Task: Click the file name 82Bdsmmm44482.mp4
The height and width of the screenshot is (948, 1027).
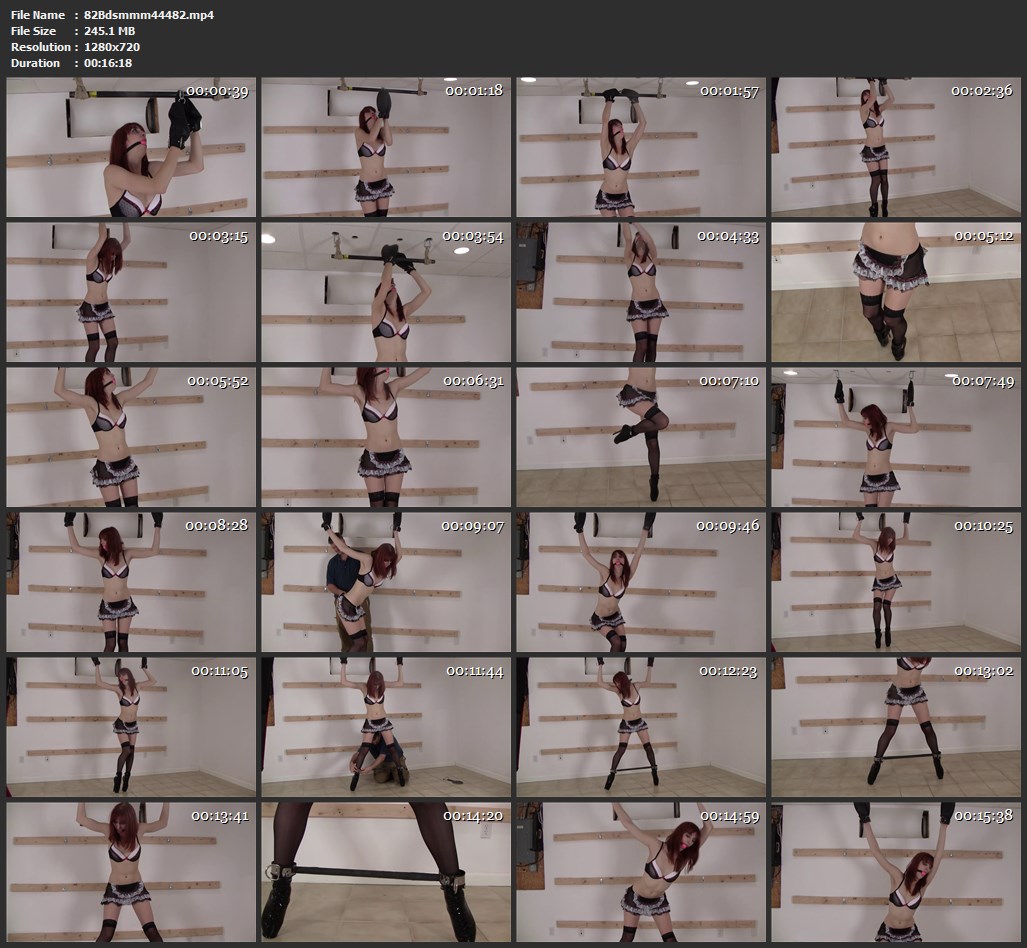Action: [x=149, y=14]
